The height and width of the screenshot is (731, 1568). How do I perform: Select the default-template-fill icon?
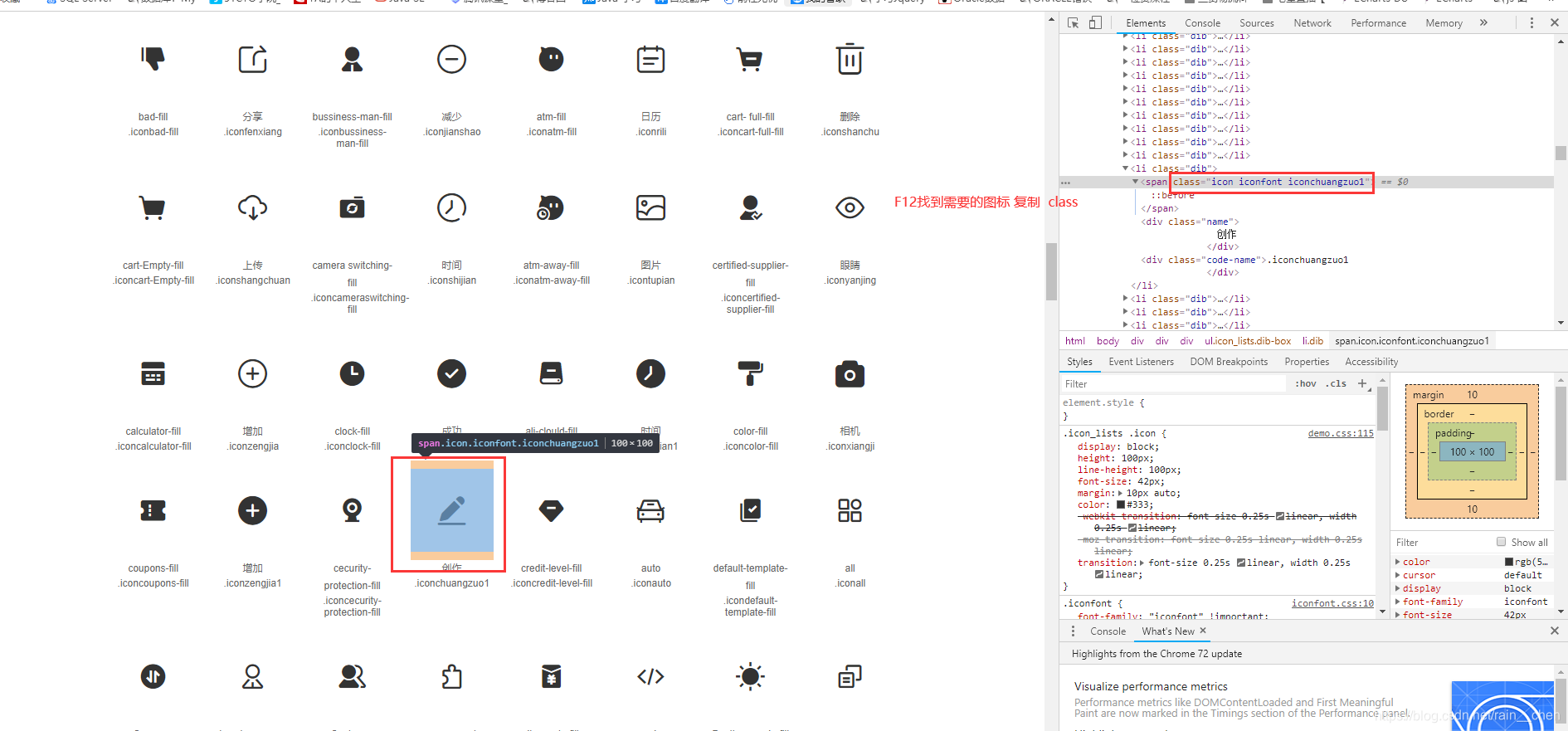point(750,510)
